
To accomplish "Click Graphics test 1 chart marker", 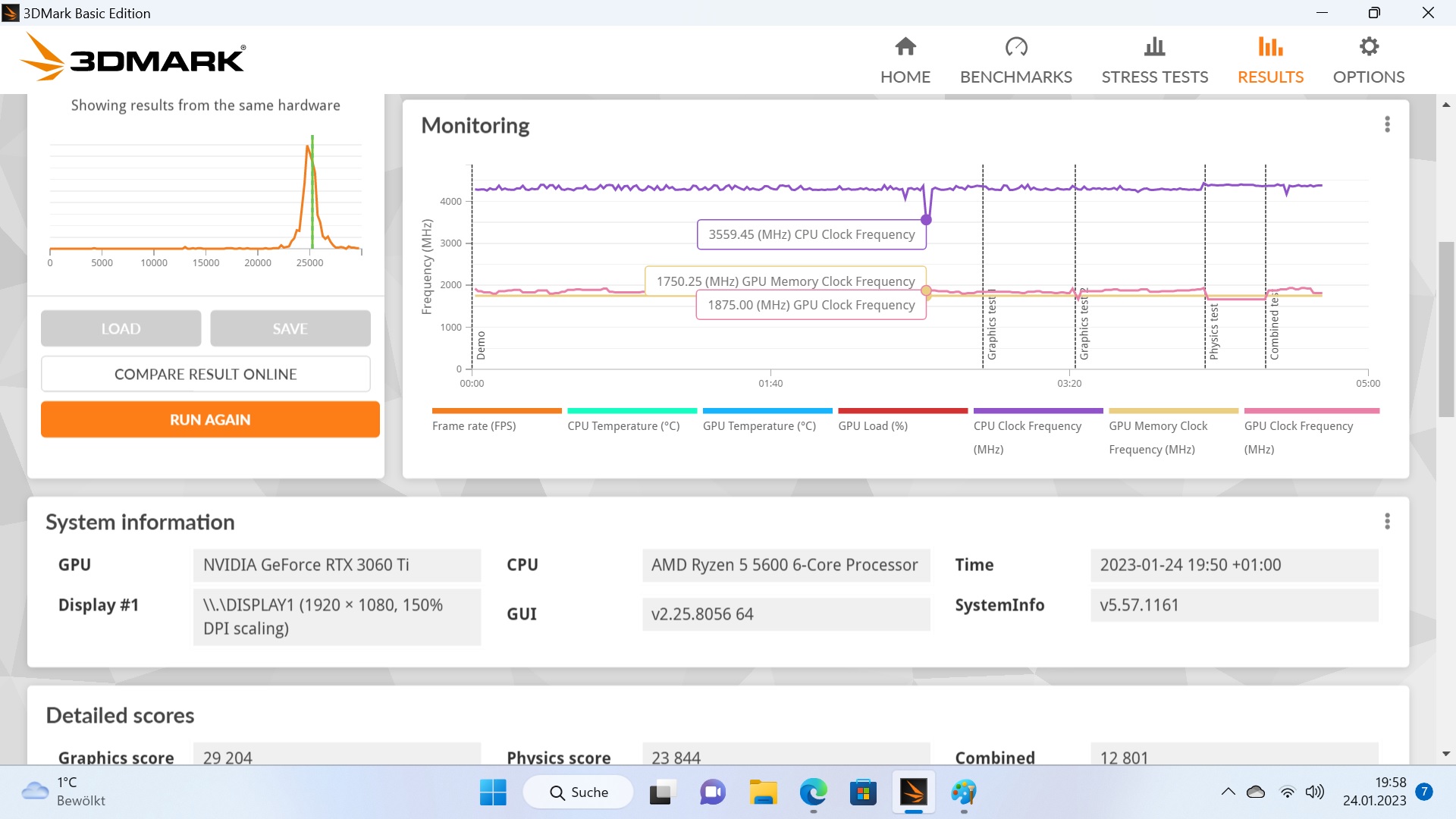I will click(x=992, y=325).
